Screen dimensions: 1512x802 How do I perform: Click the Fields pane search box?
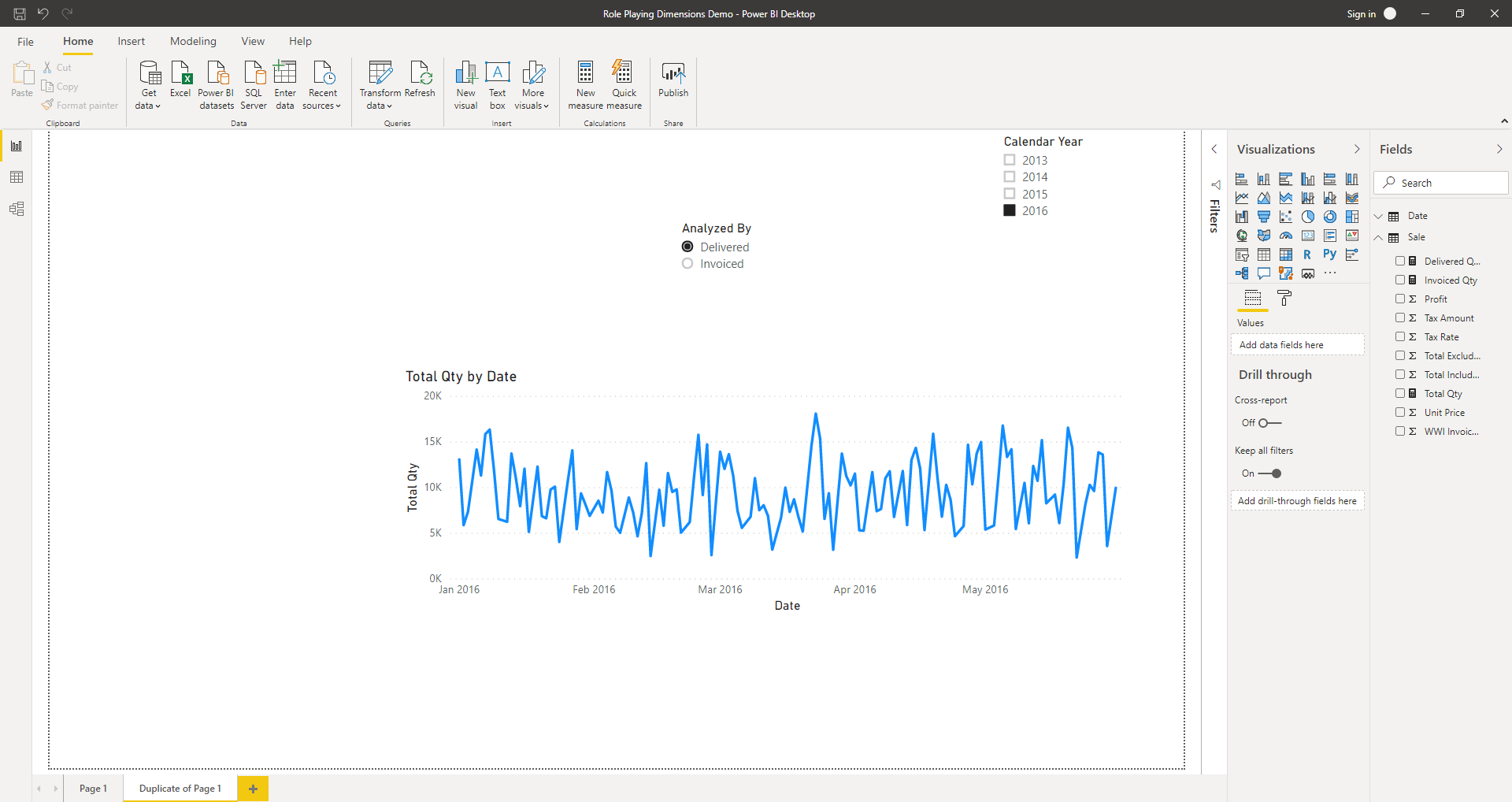(1441, 183)
